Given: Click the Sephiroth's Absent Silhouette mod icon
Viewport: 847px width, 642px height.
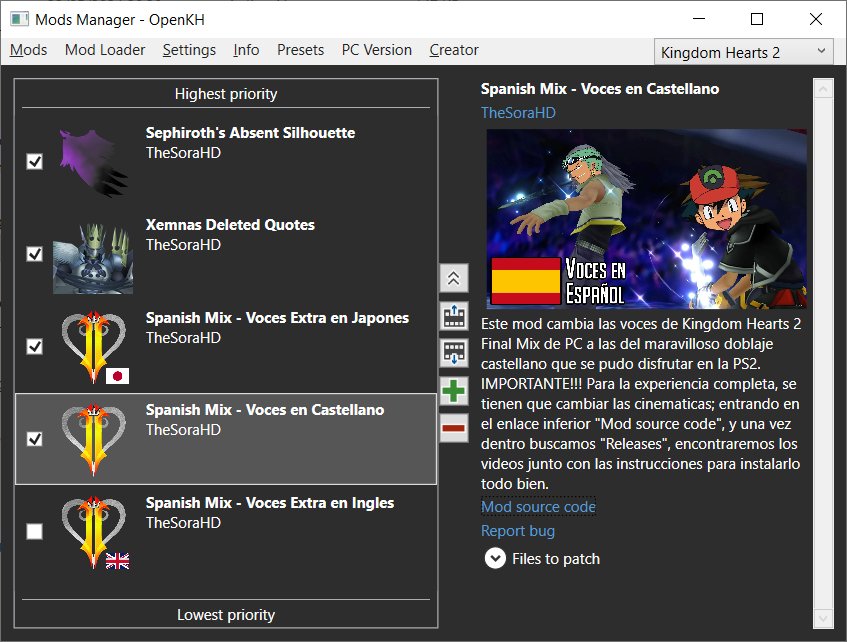Looking at the screenshot, I should (x=93, y=160).
